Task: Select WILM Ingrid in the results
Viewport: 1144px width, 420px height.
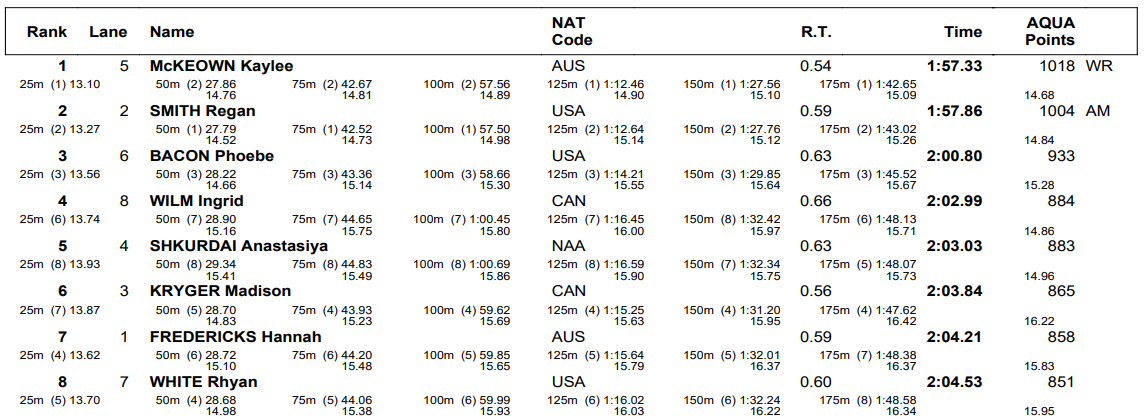Action: [x=196, y=201]
